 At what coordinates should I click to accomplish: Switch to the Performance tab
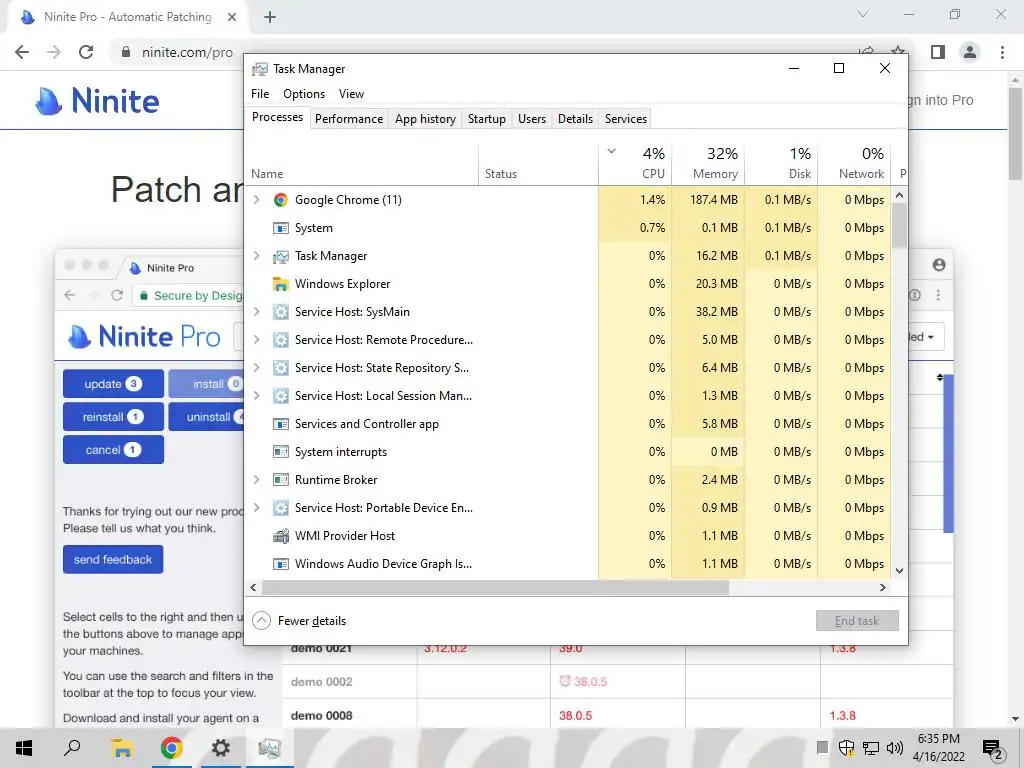pyautogui.click(x=349, y=119)
